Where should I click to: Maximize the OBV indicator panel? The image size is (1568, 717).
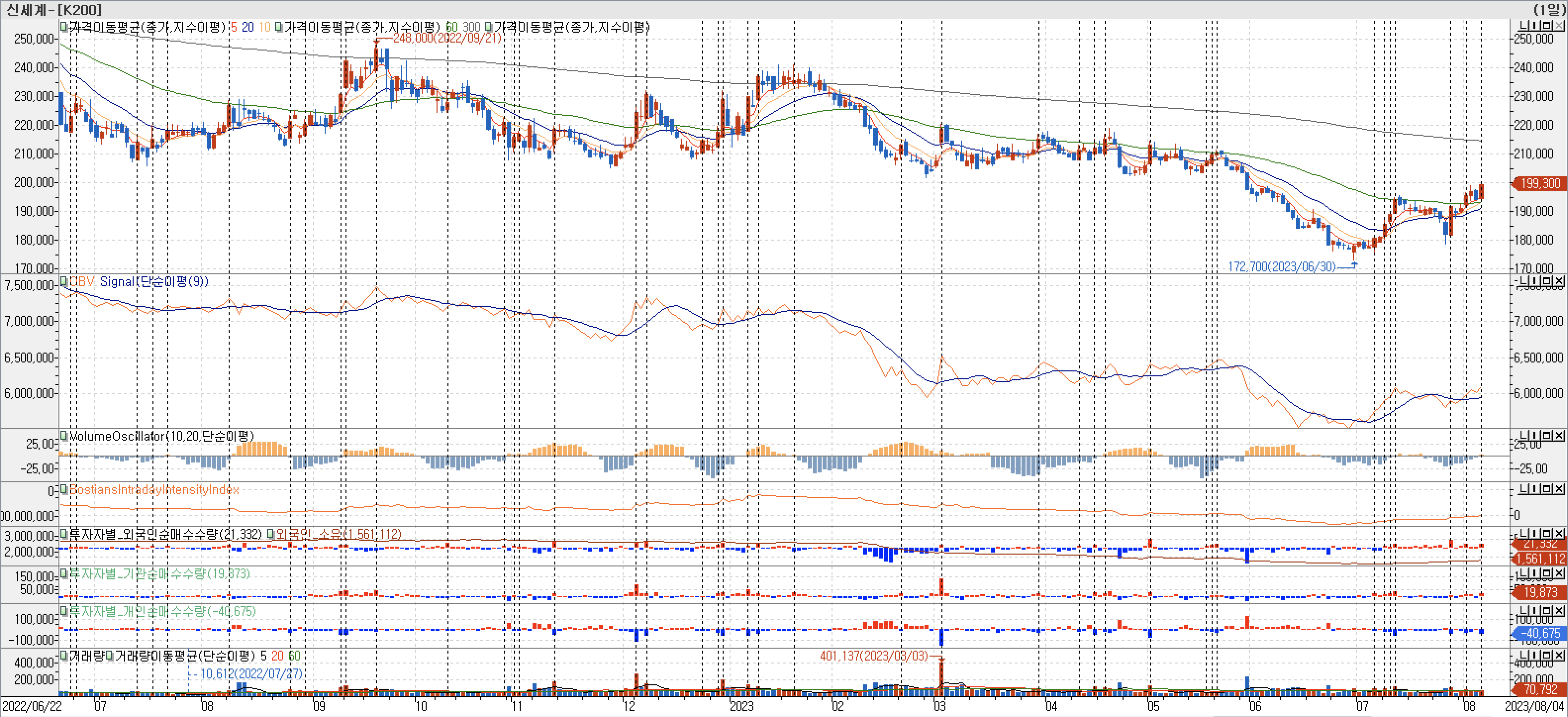click(1547, 281)
